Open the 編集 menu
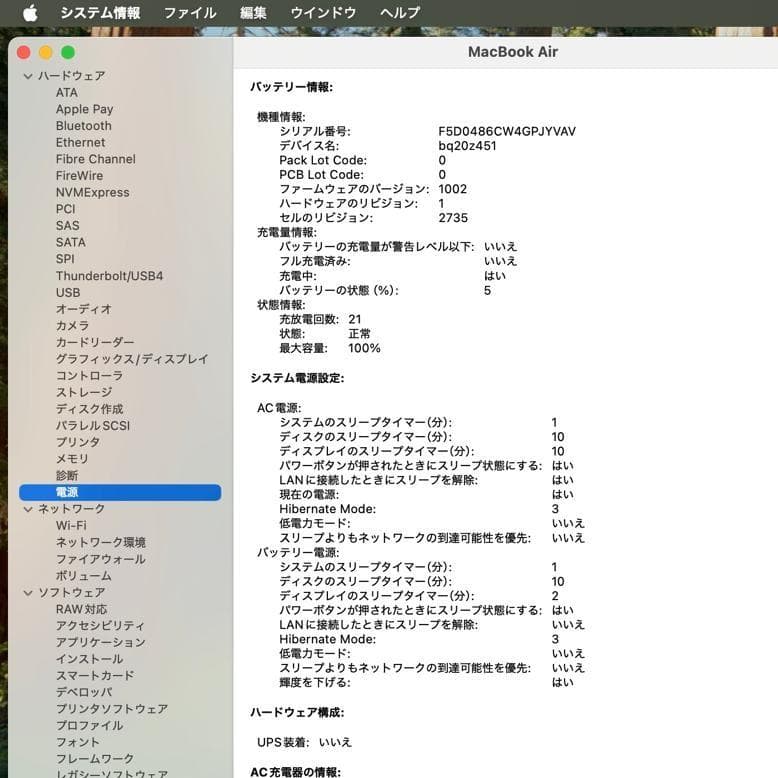778x778 pixels. tap(253, 12)
